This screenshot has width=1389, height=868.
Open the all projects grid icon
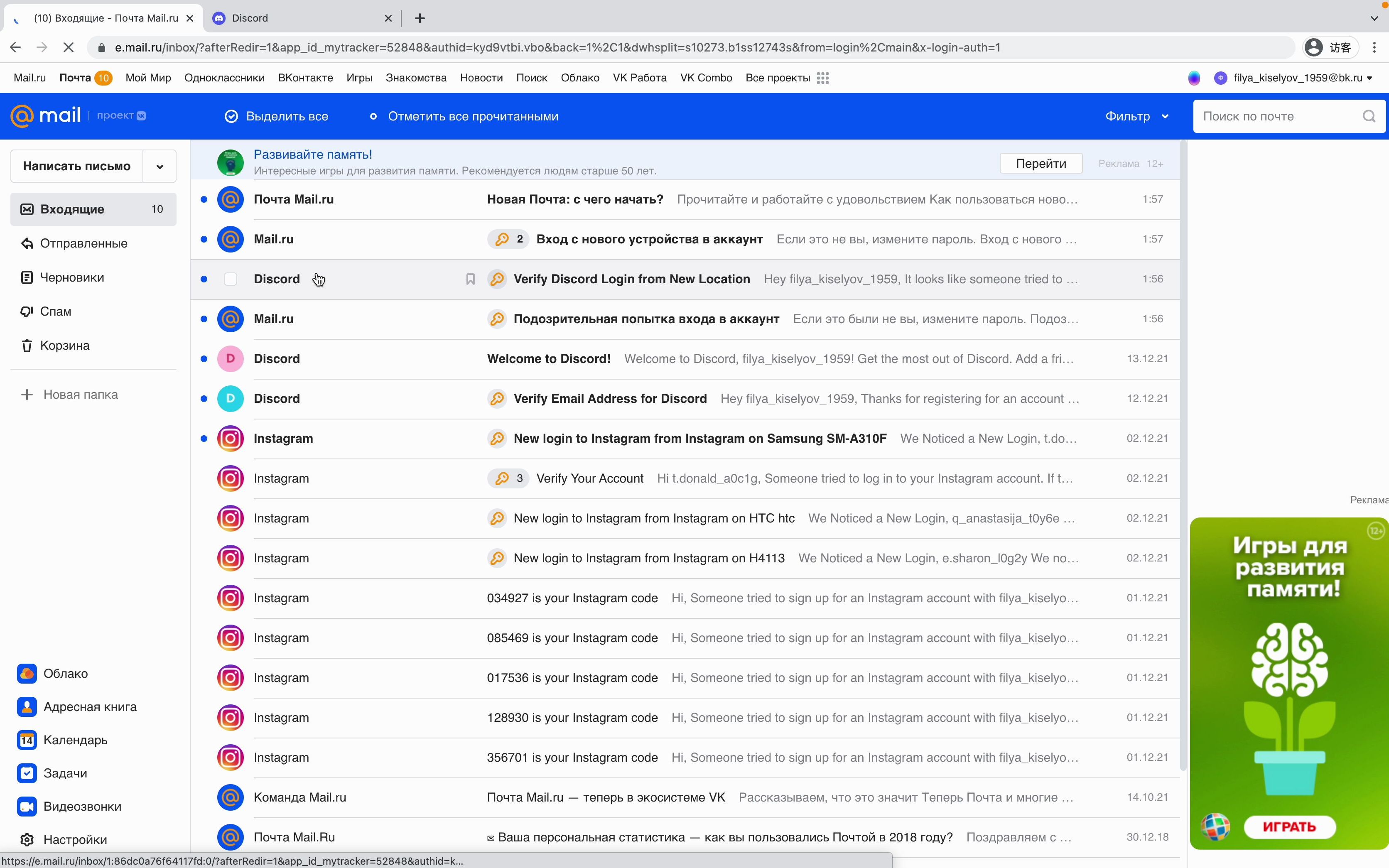(822, 78)
